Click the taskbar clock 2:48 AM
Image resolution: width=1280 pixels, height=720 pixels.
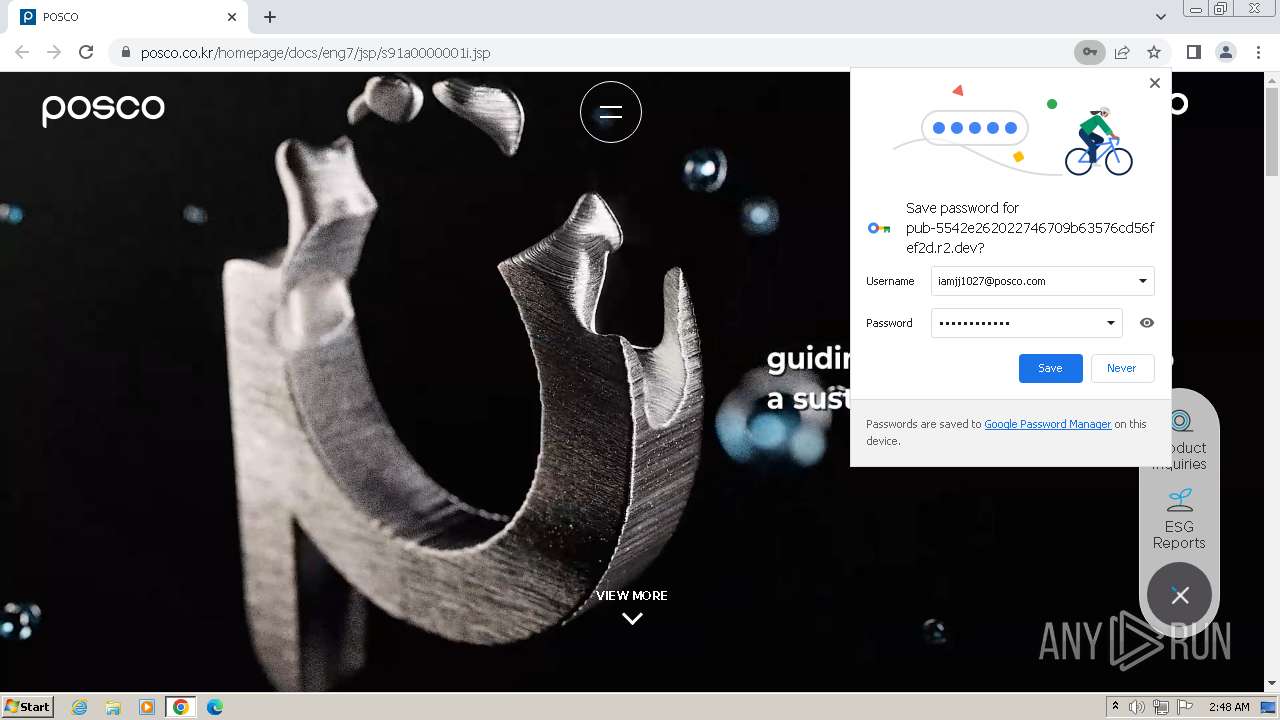tap(1229, 707)
